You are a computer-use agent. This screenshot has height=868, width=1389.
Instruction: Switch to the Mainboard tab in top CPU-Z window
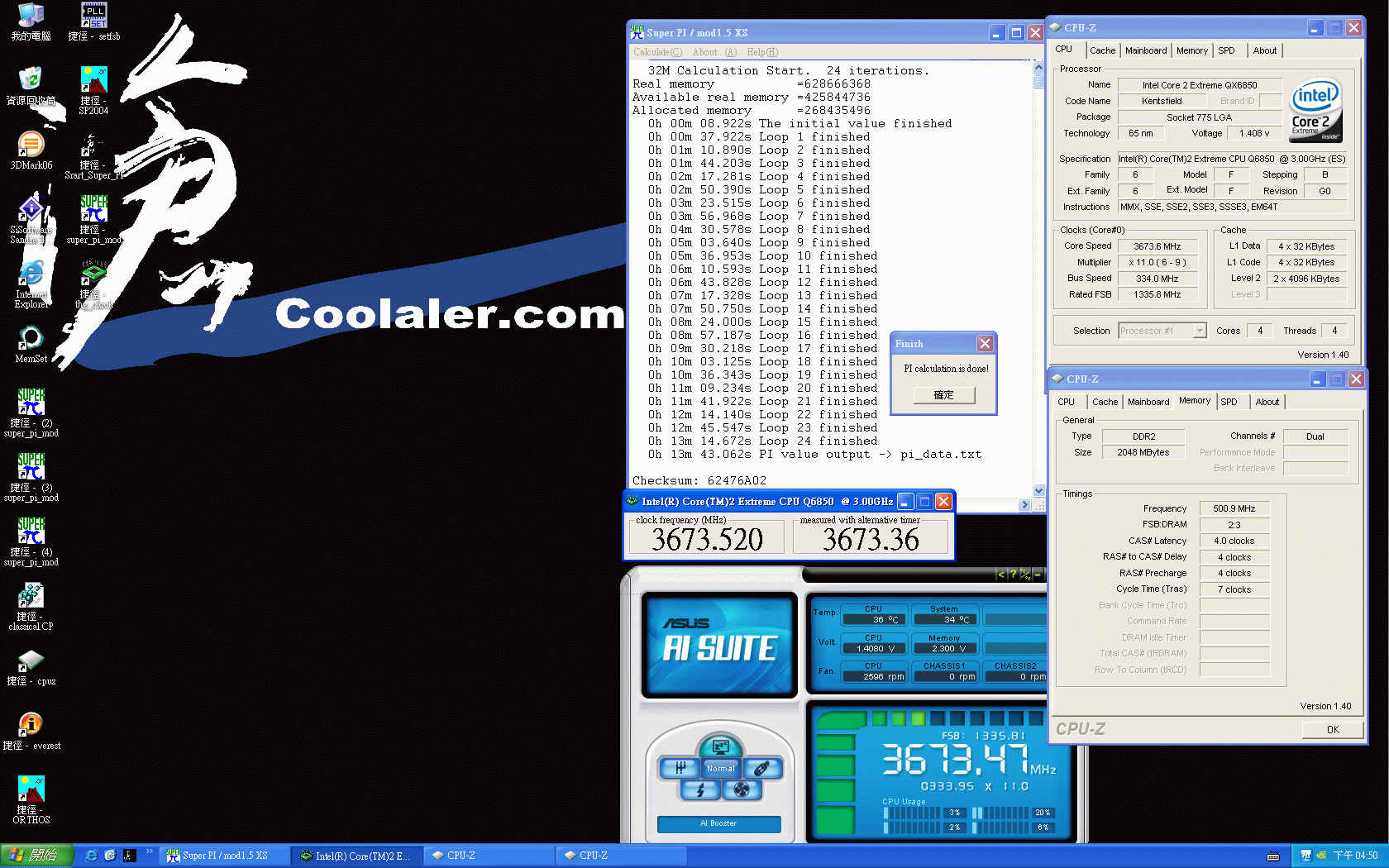pos(1146,50)
